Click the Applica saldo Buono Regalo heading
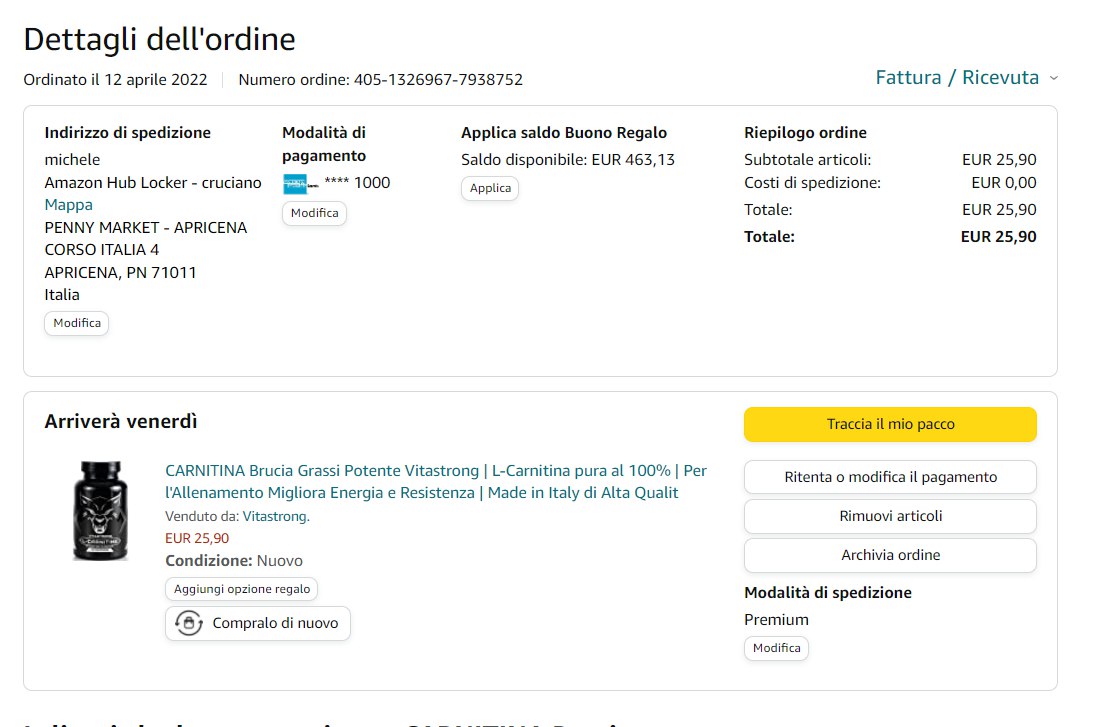 pos(564,133)
